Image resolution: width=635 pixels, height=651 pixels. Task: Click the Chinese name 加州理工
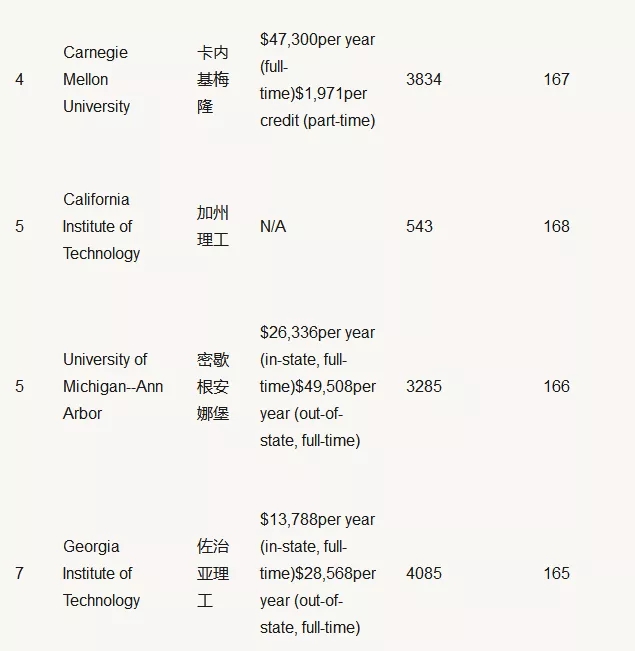[x=213, y=226]
